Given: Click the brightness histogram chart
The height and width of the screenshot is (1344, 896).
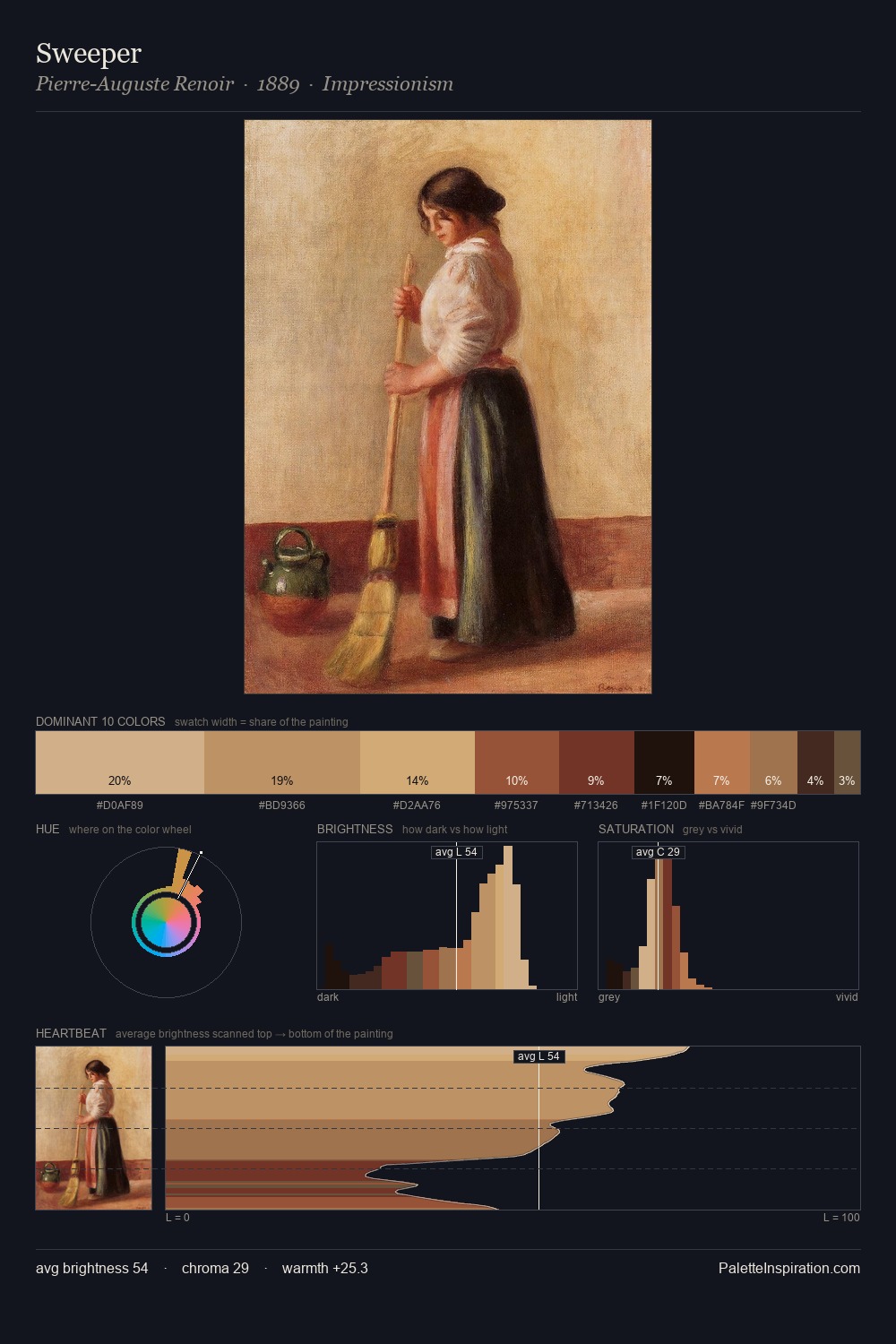Looking at the screenshot, I should tap(447, 916).
